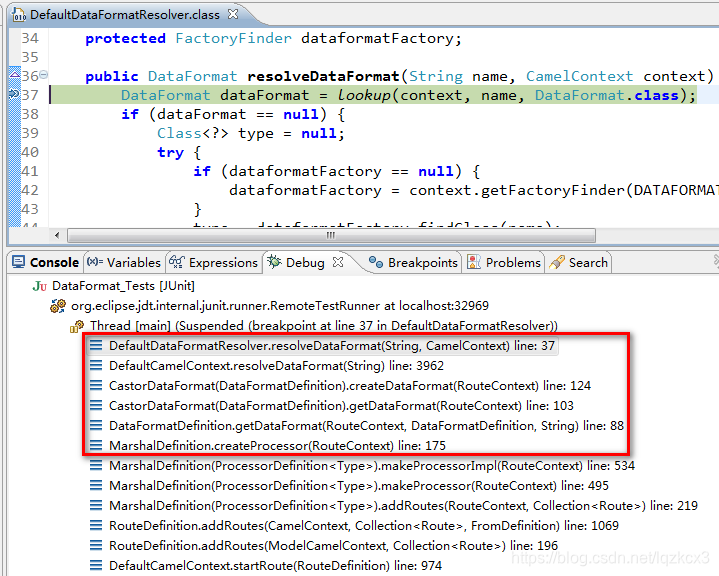The width and height of the screenshot is (719, 576).
Task: Click the class file icon on editor tab
Action: 19,15
